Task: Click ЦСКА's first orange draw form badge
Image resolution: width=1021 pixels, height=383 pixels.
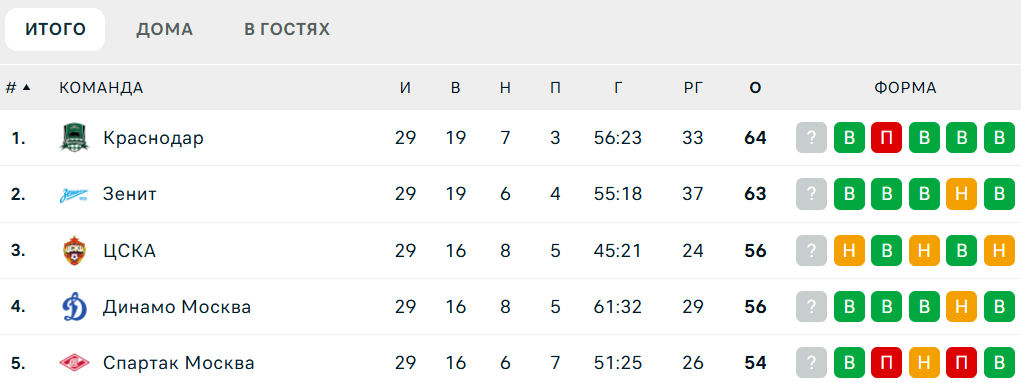Action: 849,251
